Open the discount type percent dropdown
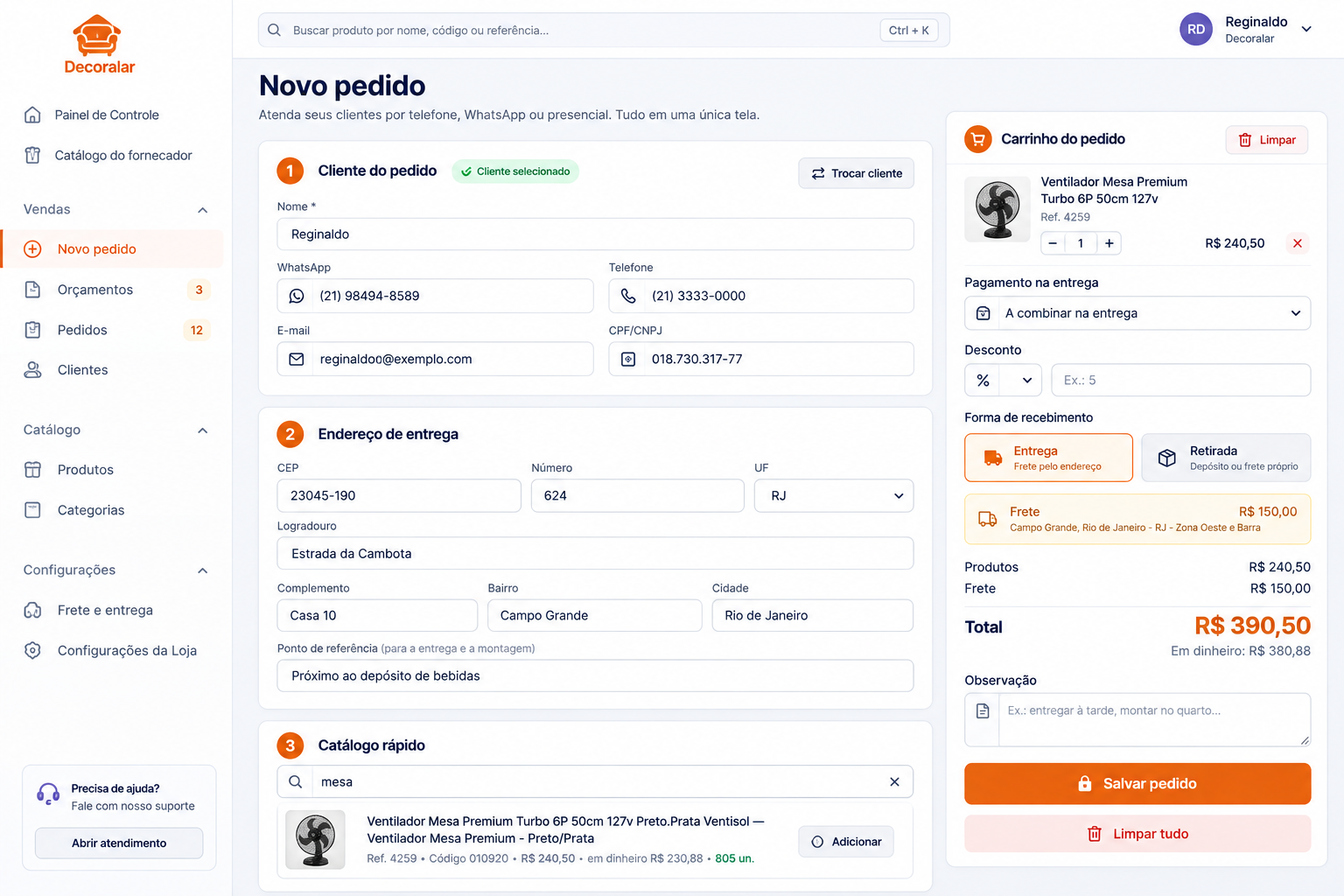 1003,381
